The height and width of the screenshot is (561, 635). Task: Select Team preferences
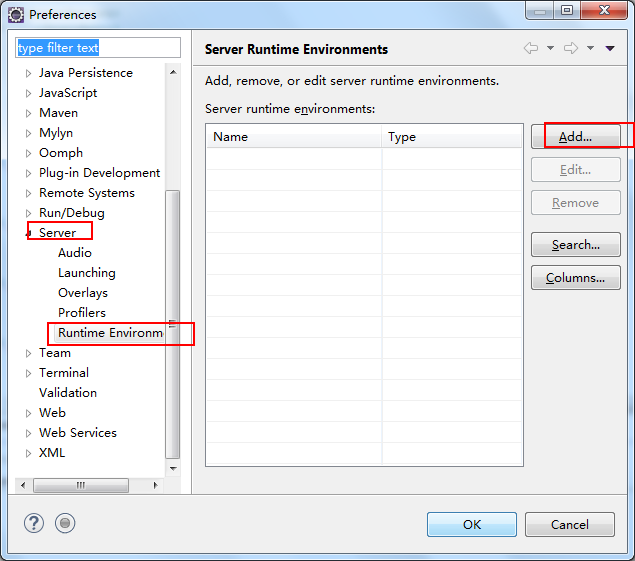tap(55, 353)
